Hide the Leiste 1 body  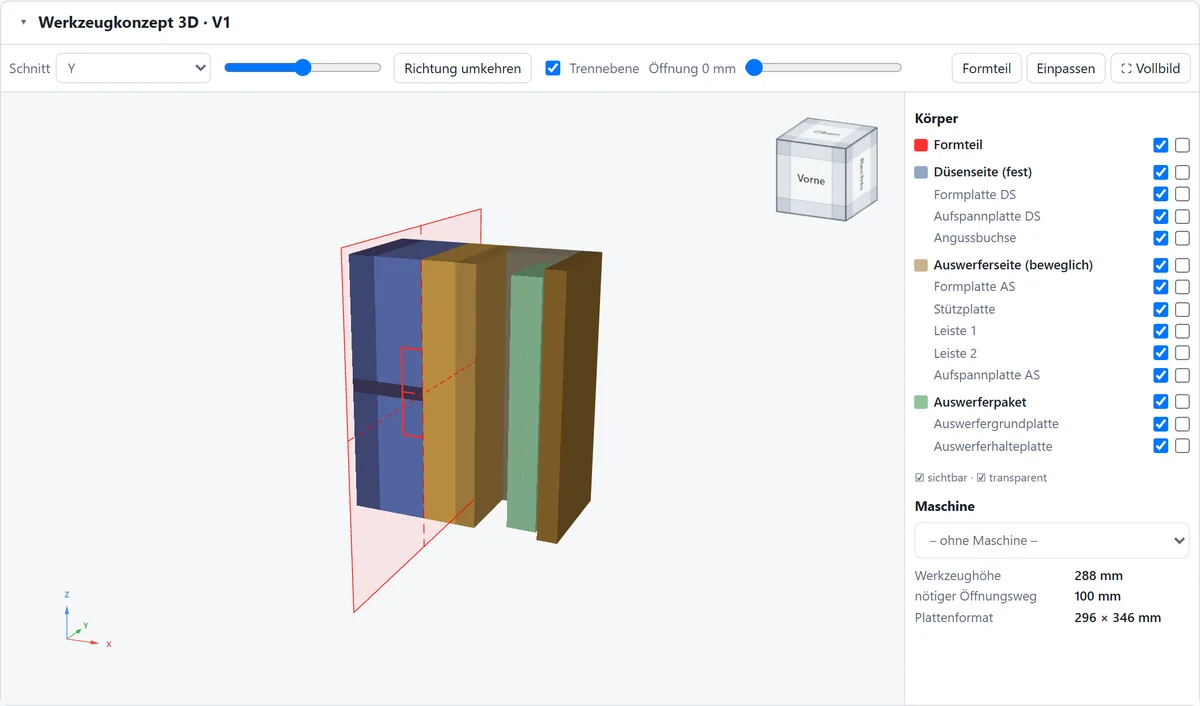[1161, 331]
